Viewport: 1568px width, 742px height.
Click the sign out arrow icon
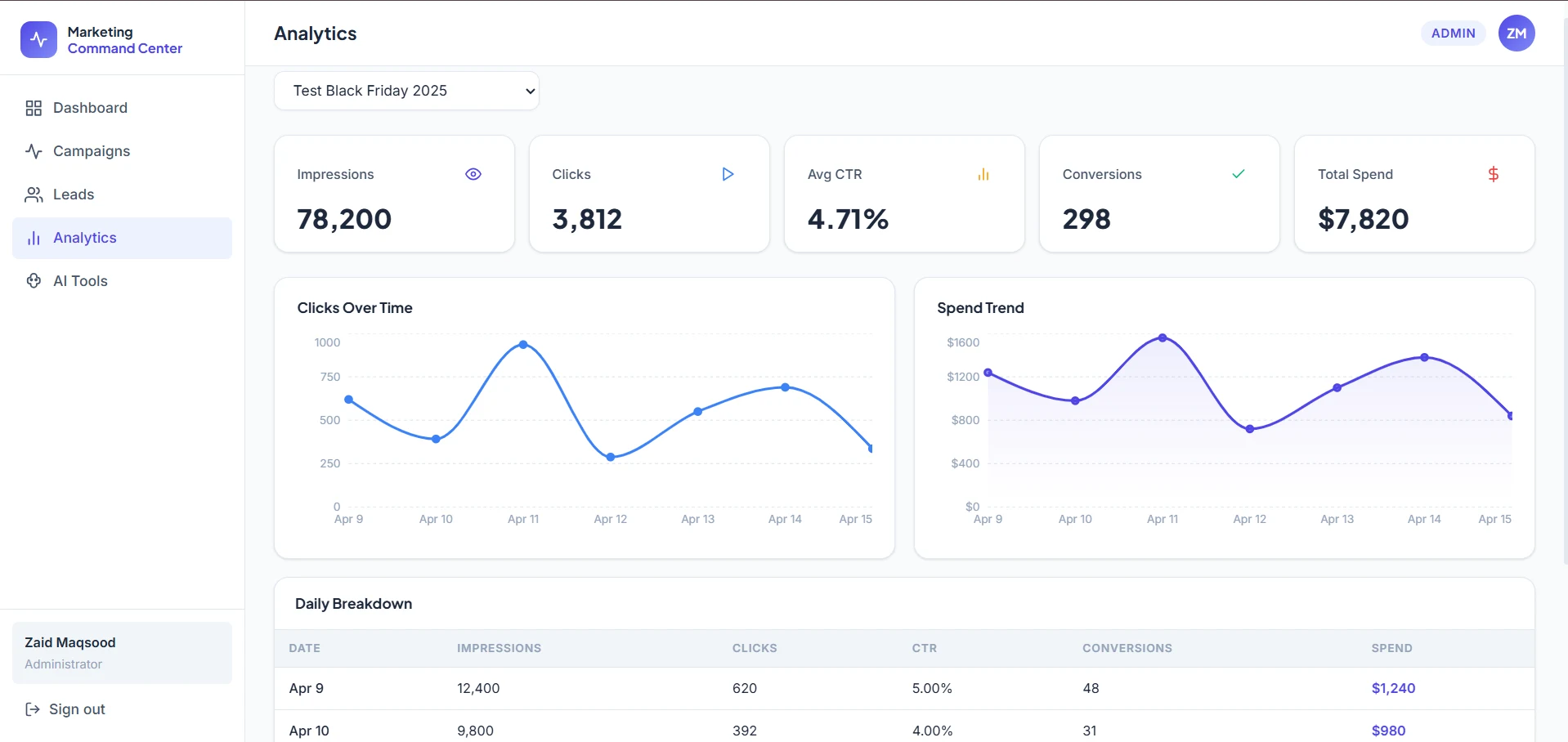pyautogui.click(x=33, y=709)
